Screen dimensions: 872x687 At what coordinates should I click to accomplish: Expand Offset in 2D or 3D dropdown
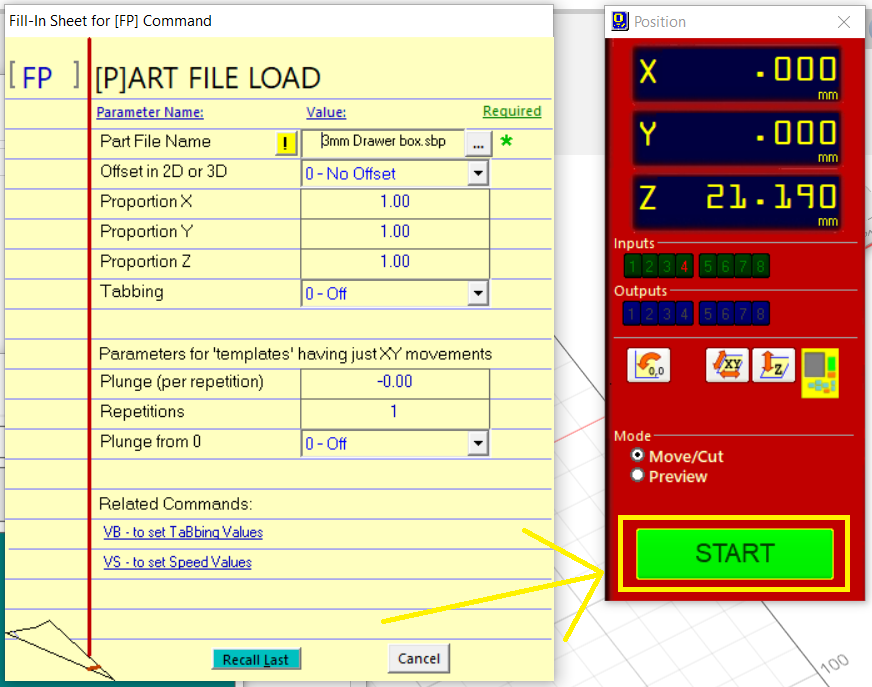click(478, 174)
